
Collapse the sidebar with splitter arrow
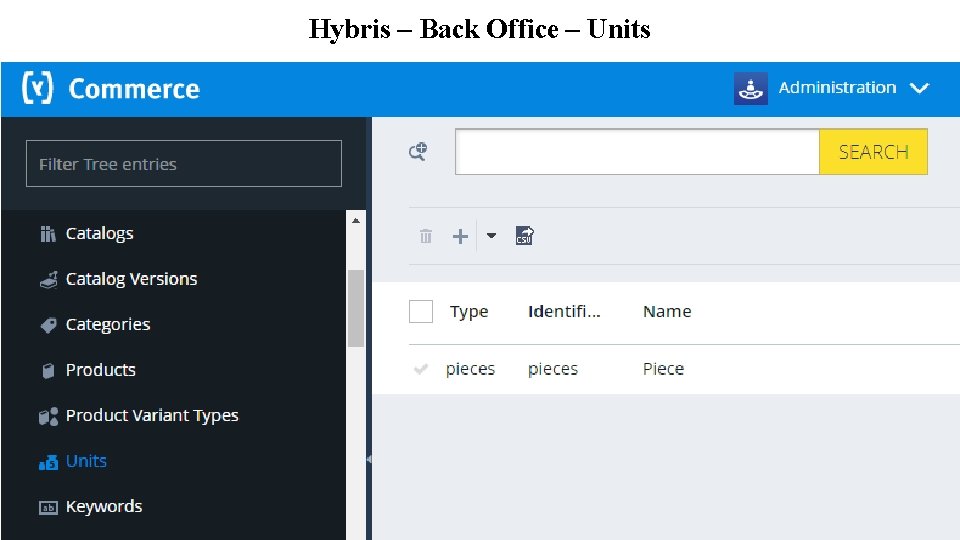point(369,459)
